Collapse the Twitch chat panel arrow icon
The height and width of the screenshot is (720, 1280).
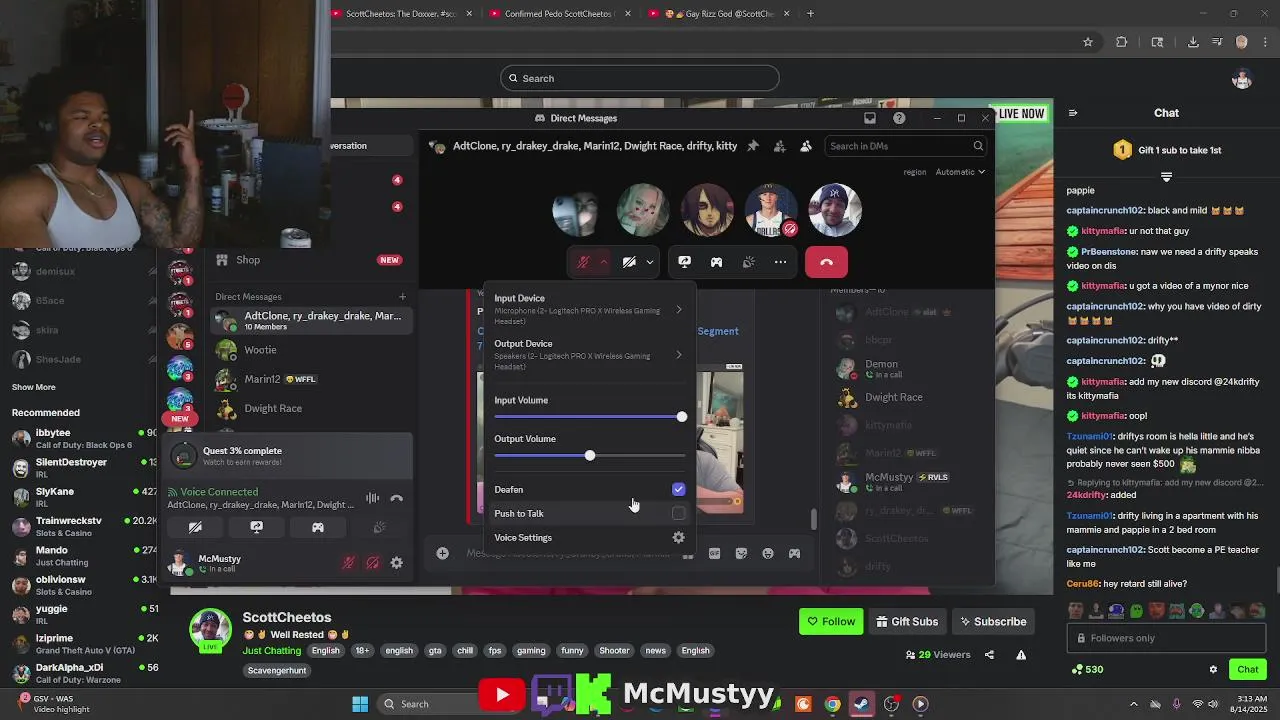pyautogui.click(x=1073, y=113)
